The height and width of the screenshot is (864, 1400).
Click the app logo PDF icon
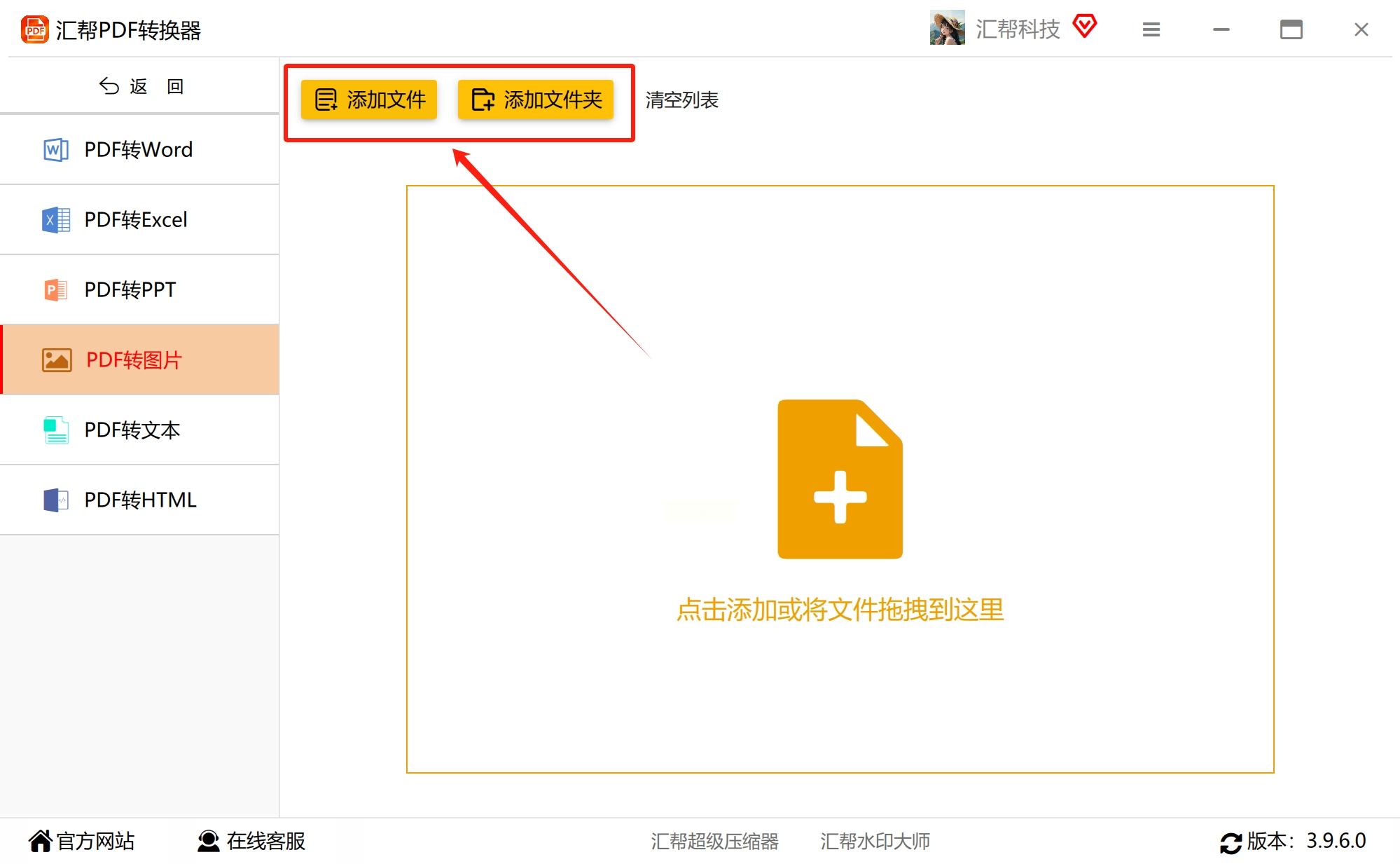(x=34, y=30)
